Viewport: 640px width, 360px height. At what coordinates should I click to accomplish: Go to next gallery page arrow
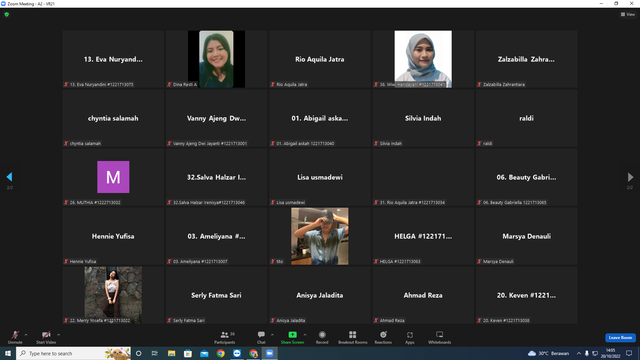pyautogui.click(x=630, y=177)
